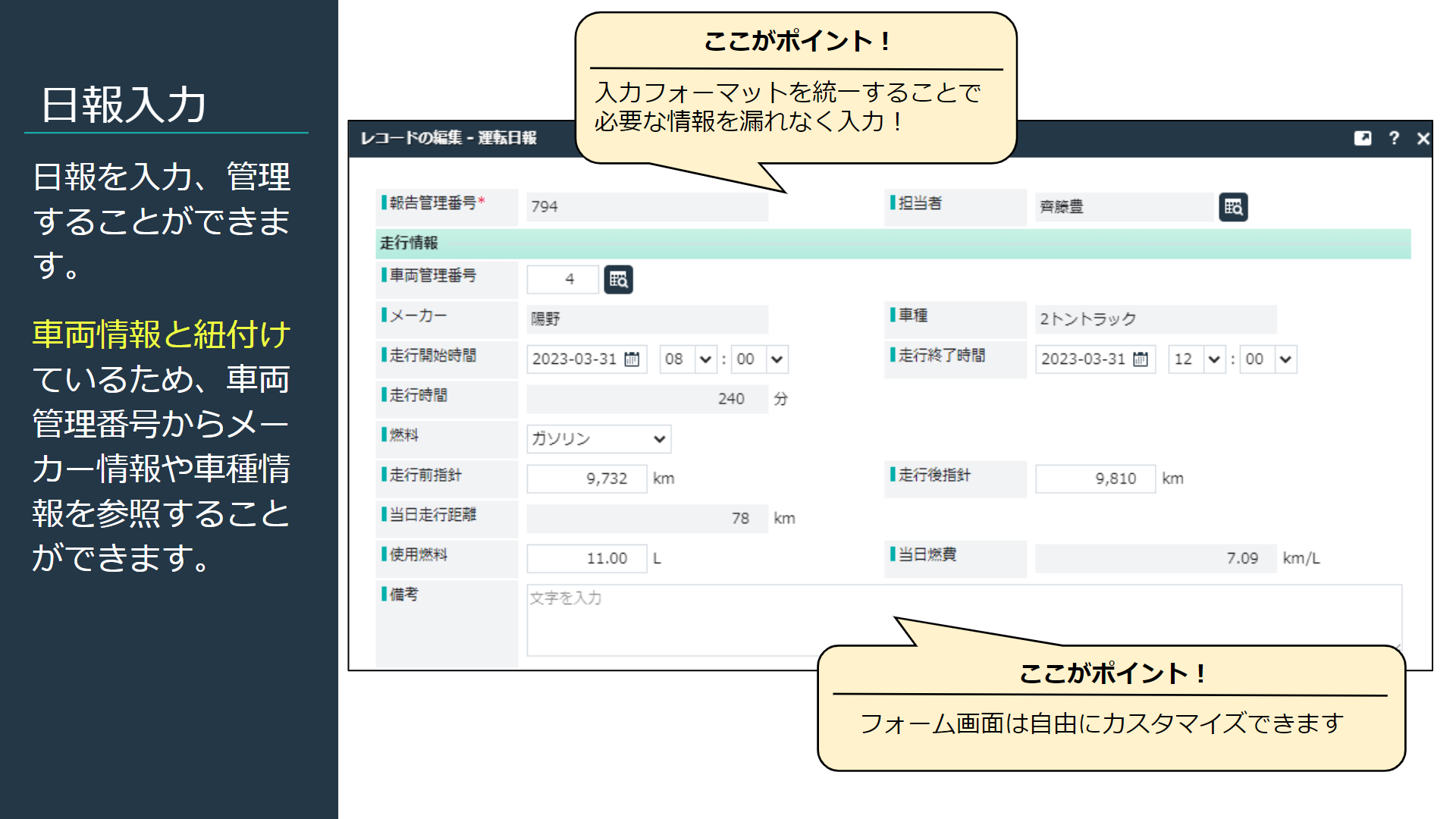
Task: Select the 走行後指針 odometer input field
Action: pyautogui.click(x=1095, y=479)
